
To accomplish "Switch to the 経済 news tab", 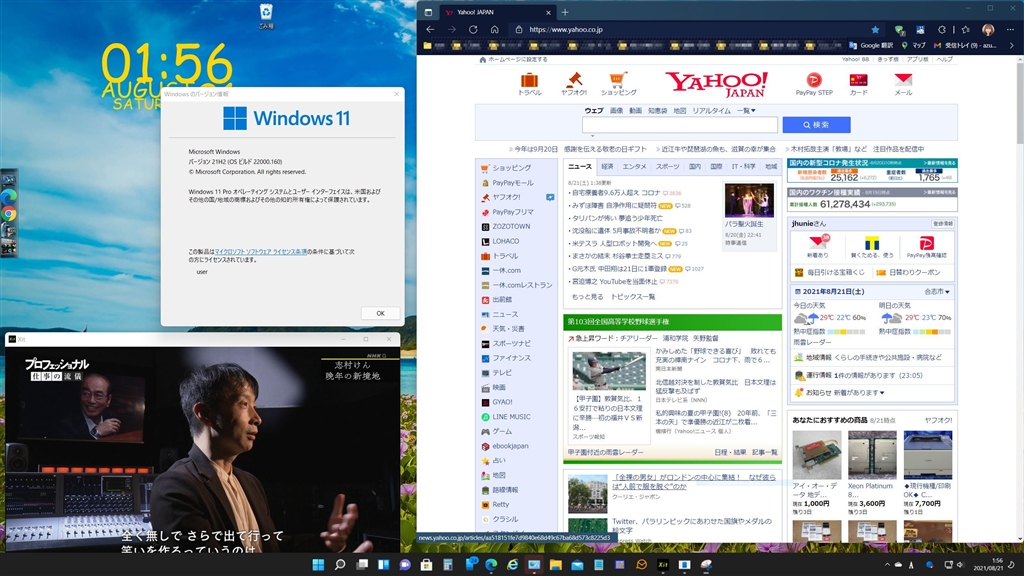I will pyautogui.click(x=607, y=167).
